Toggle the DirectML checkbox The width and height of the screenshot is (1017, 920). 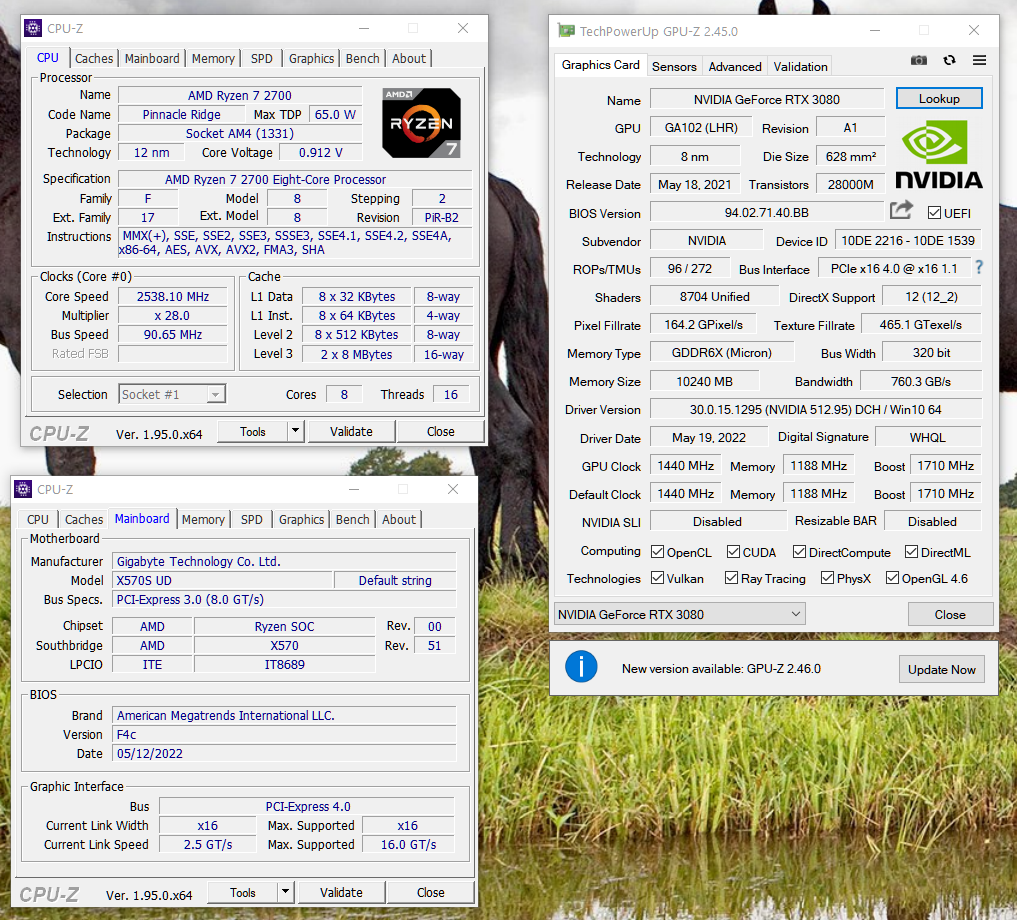pyautogui.click(x=911, y=552)
